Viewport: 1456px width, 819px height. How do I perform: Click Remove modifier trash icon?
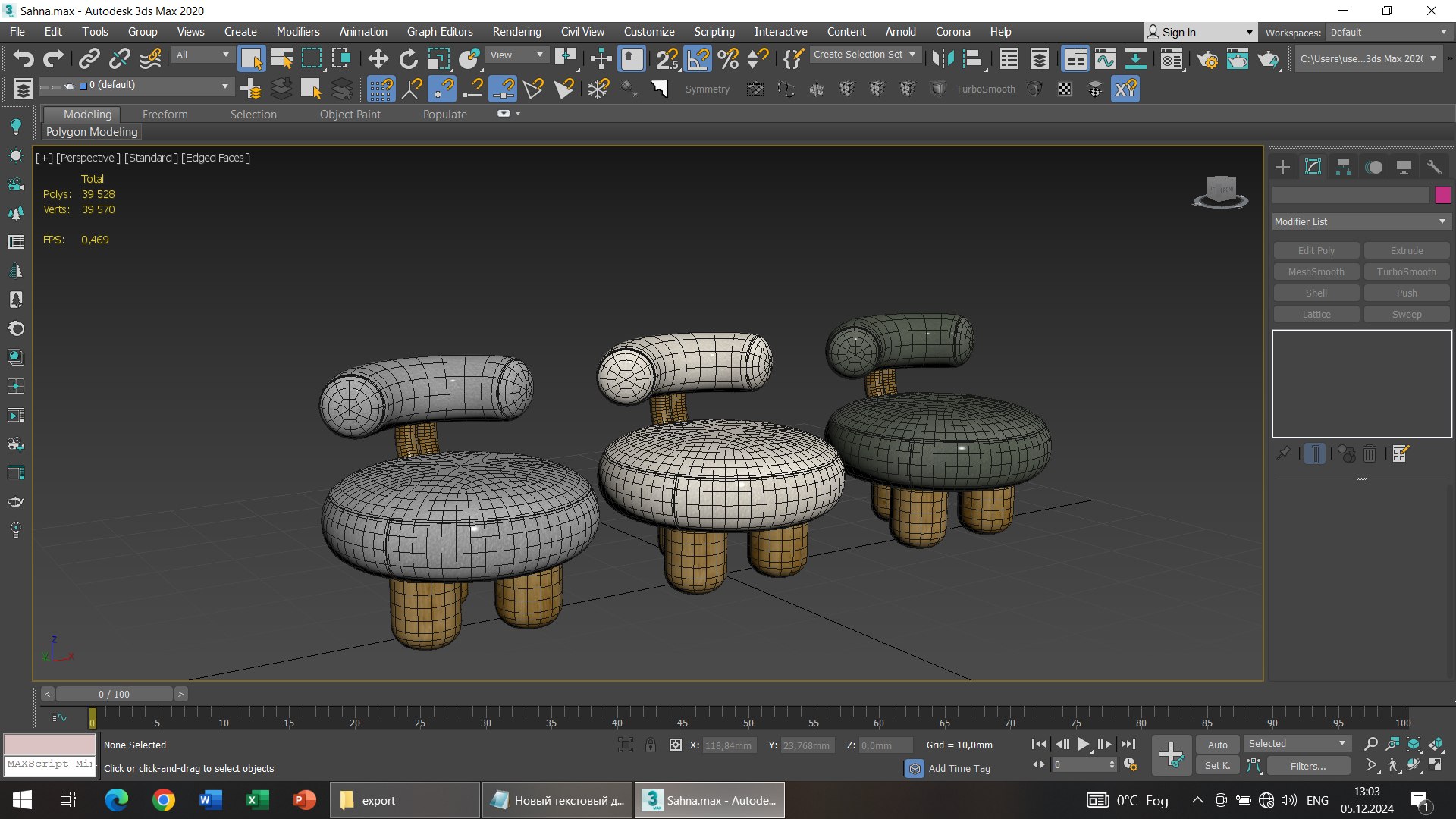[1370, 453]
